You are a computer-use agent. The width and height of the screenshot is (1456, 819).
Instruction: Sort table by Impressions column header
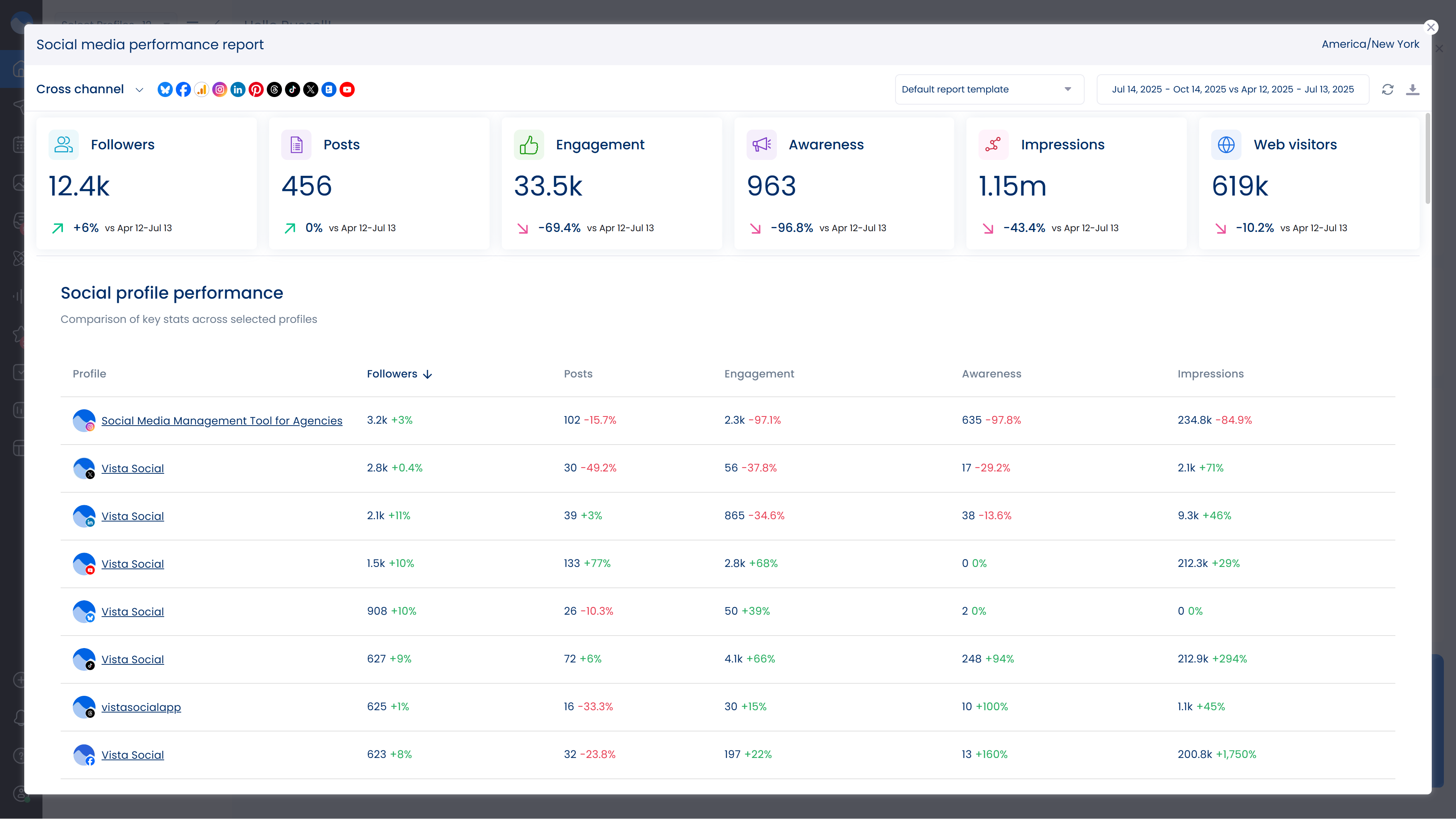(1210, 374)
